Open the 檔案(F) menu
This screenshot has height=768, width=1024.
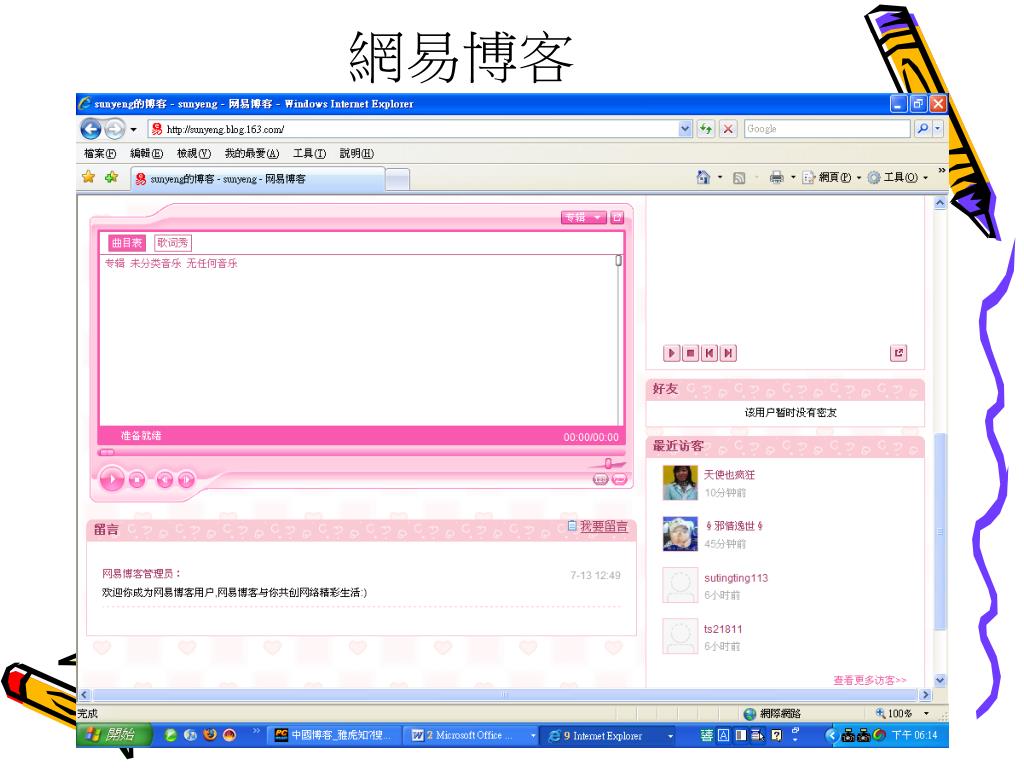100,153
